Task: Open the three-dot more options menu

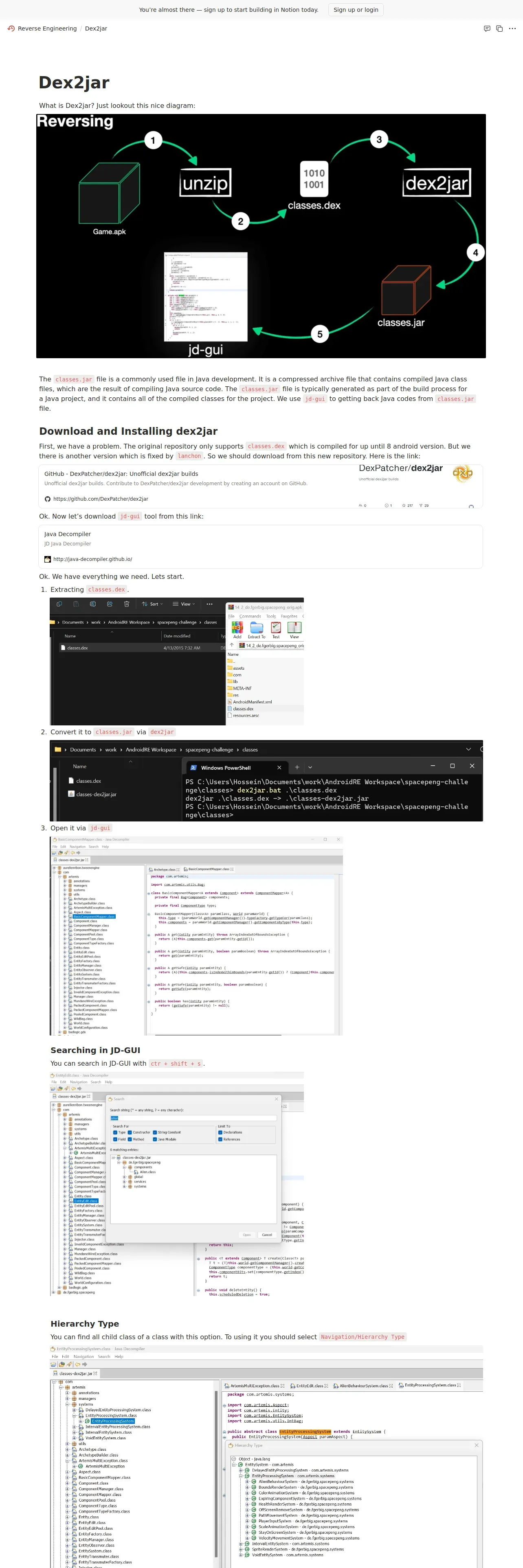Action: click(x=512, y=28)
